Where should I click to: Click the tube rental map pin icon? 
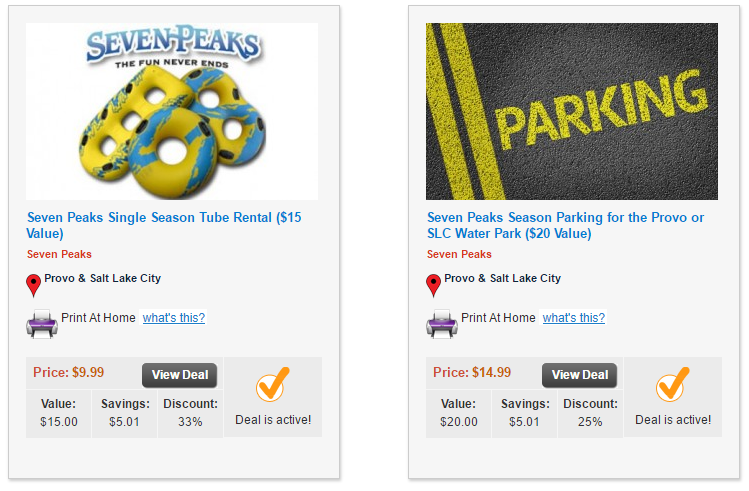tap(34, 286)
